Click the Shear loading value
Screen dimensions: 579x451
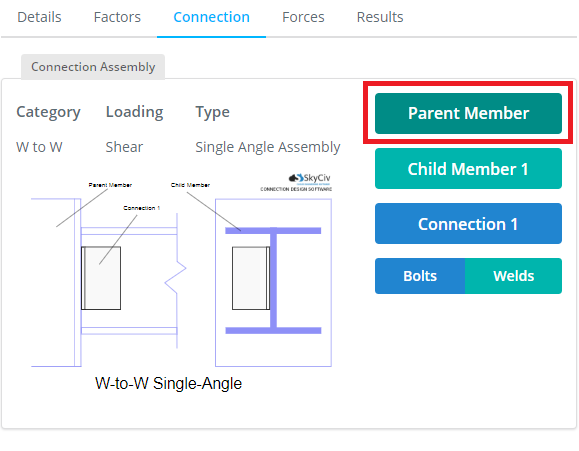click(124, 147)
